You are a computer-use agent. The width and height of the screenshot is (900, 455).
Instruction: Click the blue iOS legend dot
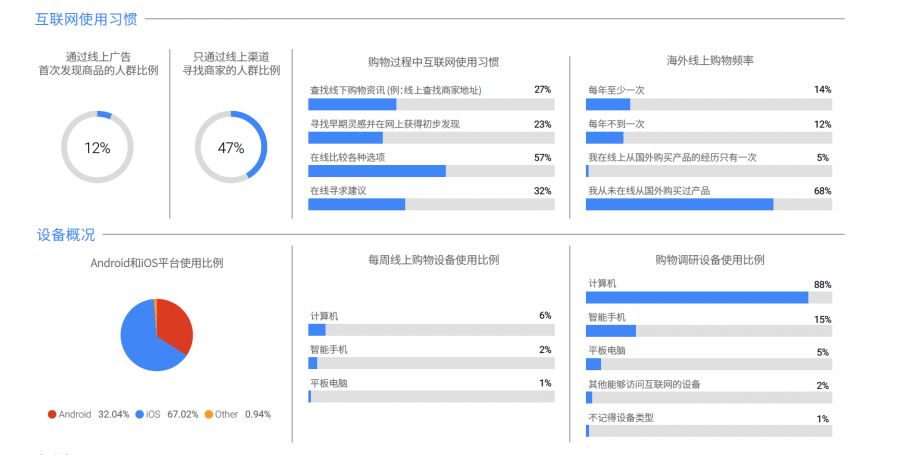(139, 414)
